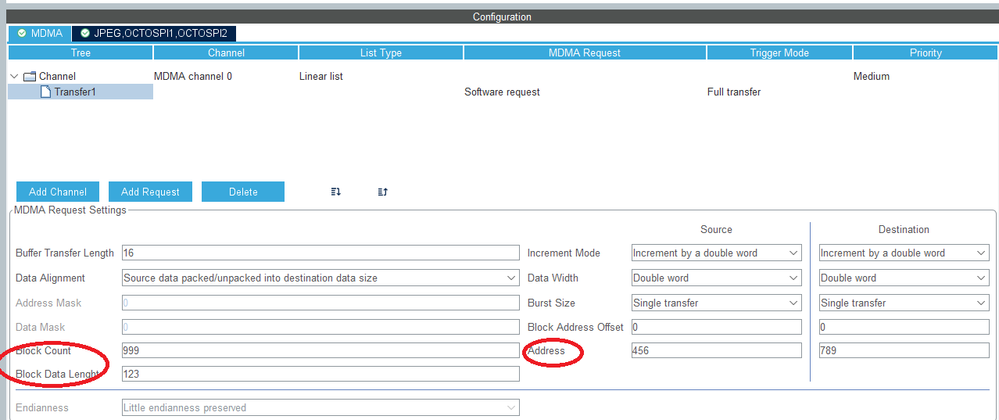Open the Data Alignment dropdown
The height and width of the screenshot is (420, 999).
(x=320, y=278)
